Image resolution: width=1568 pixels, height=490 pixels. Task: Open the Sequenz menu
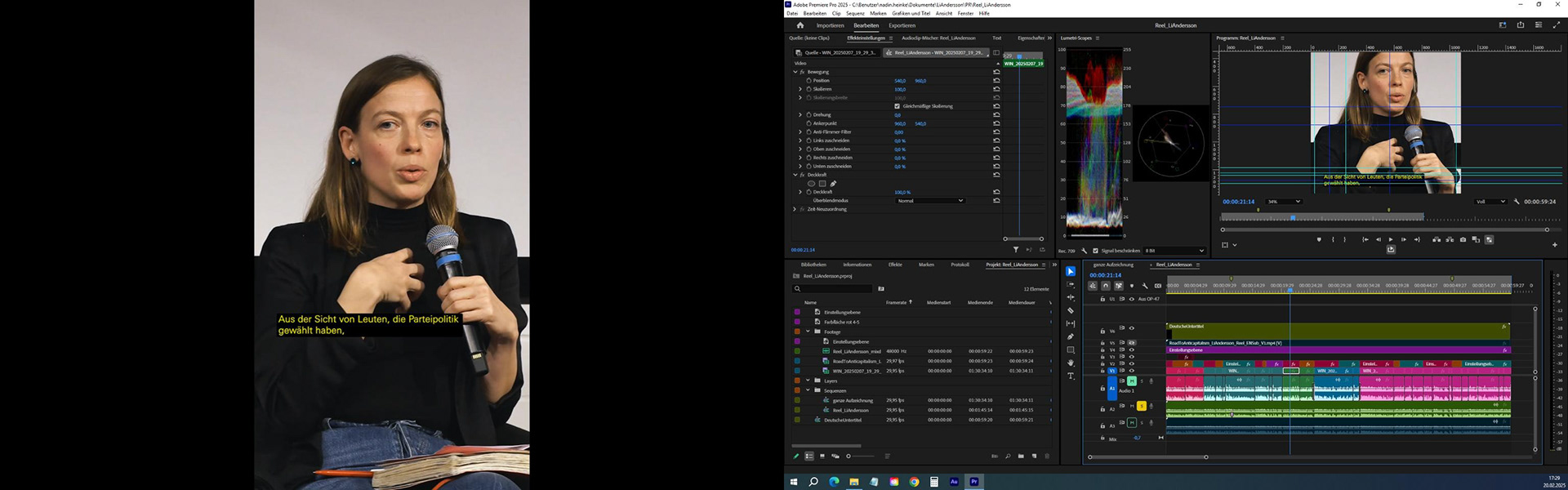[855, 13]
